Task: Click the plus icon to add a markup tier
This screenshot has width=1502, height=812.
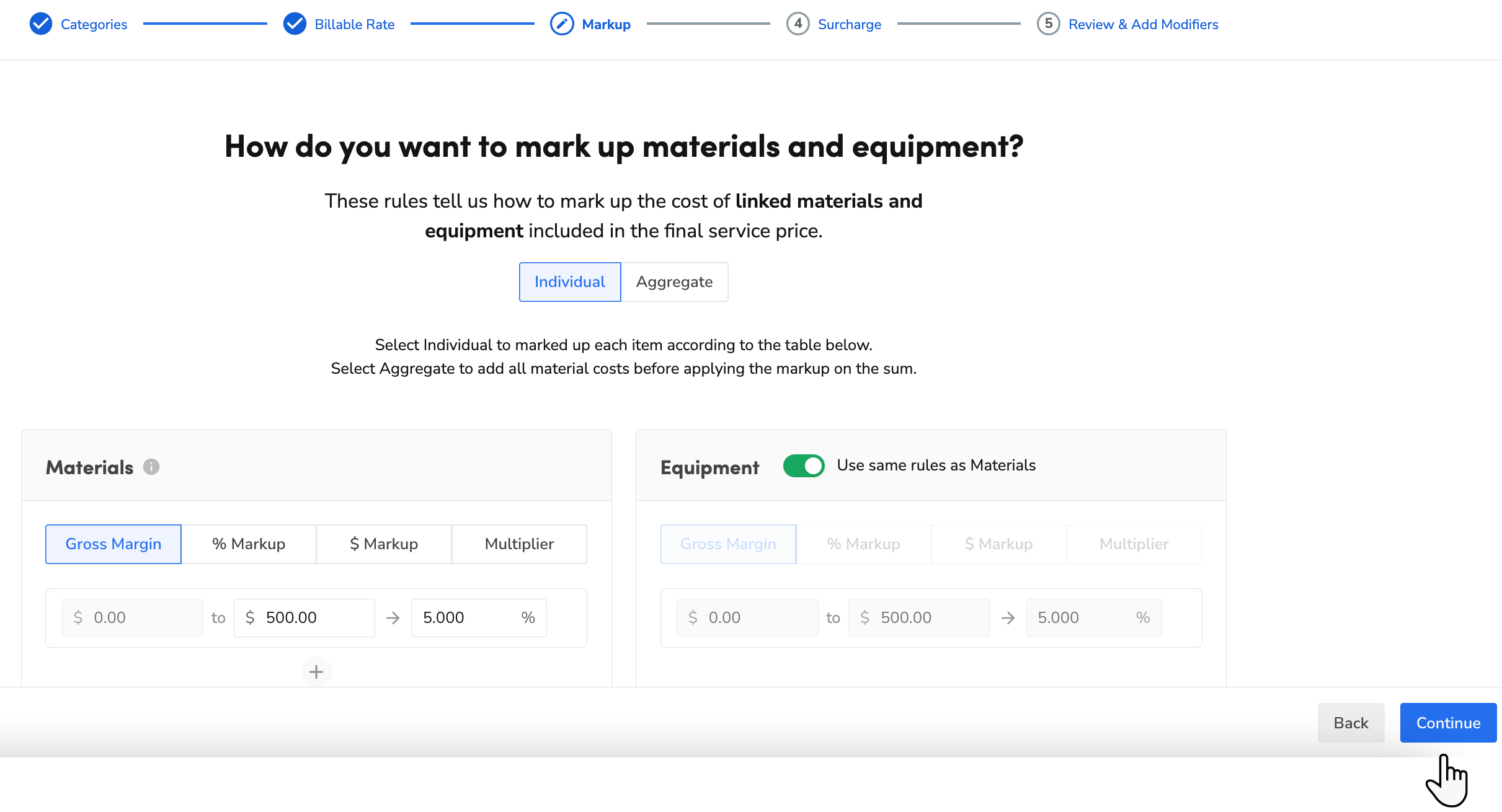Action: (316, 671)
